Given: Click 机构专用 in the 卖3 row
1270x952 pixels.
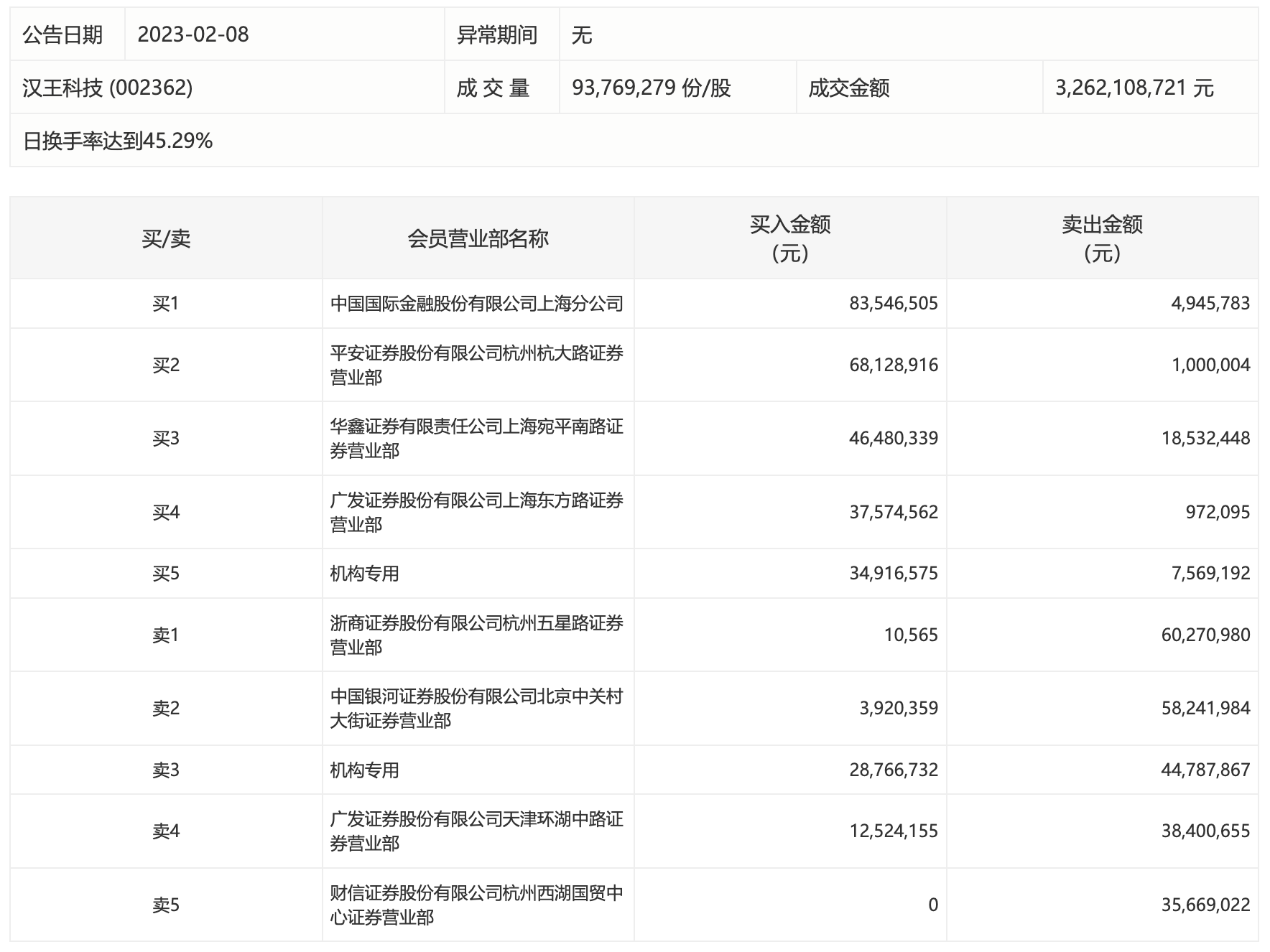Looking at the screenshot, I should click(364, 770).
